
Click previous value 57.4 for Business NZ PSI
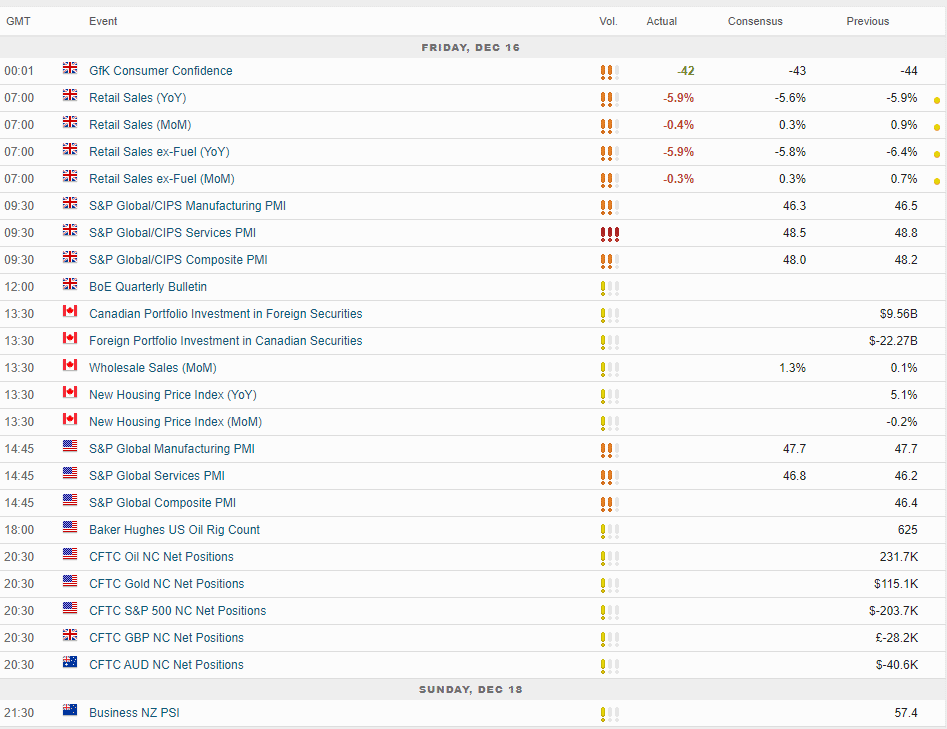[906, 713]
